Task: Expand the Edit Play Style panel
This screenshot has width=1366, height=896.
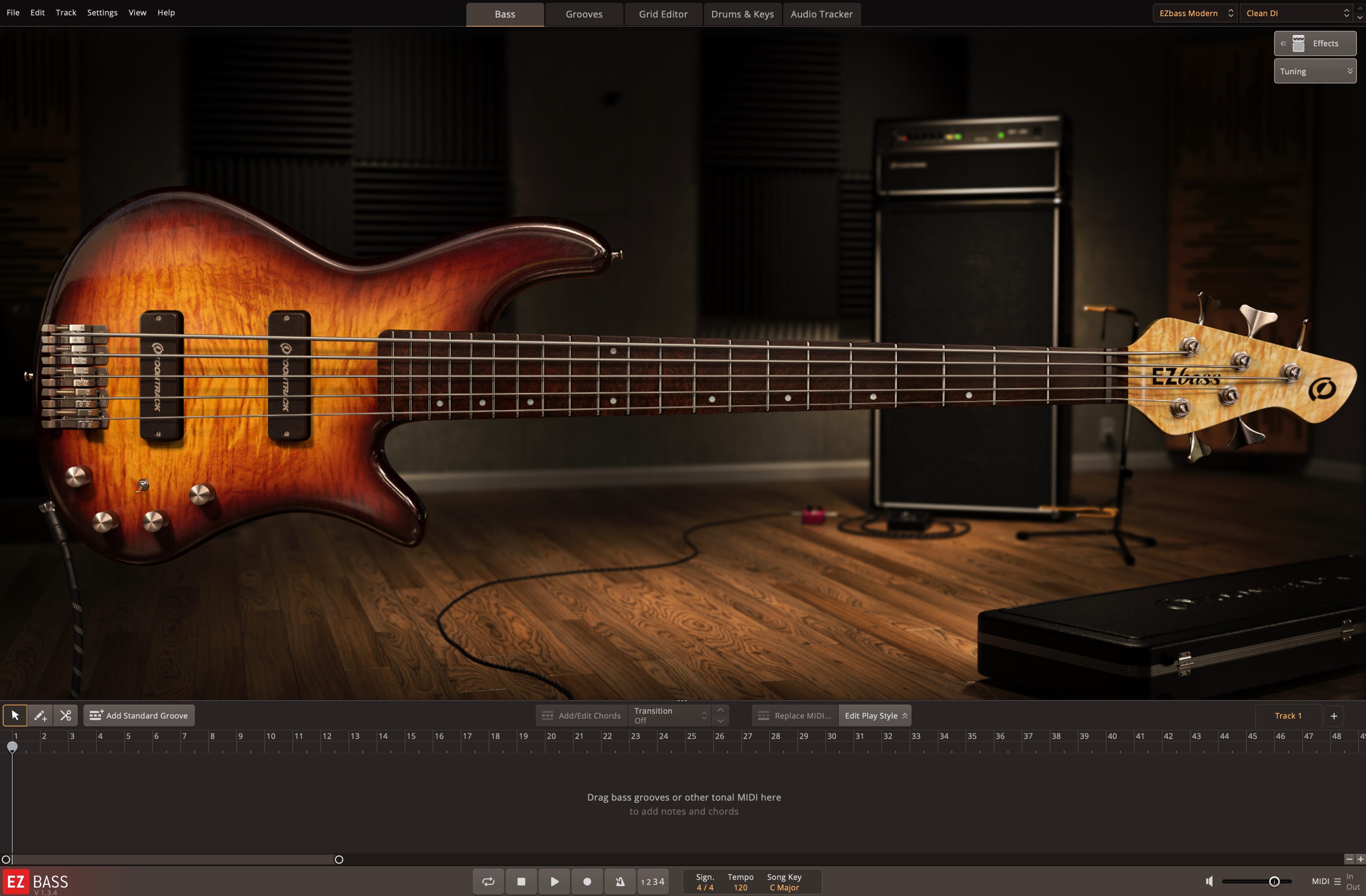Action: click(875, 715)
